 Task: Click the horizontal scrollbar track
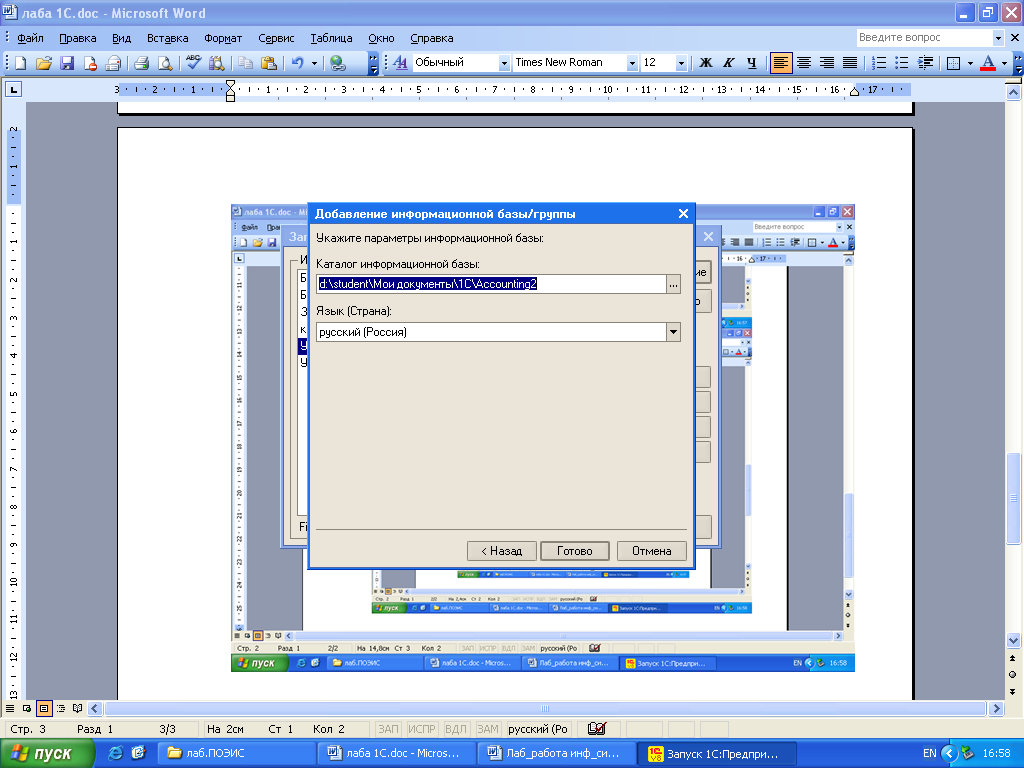[545, 708]
